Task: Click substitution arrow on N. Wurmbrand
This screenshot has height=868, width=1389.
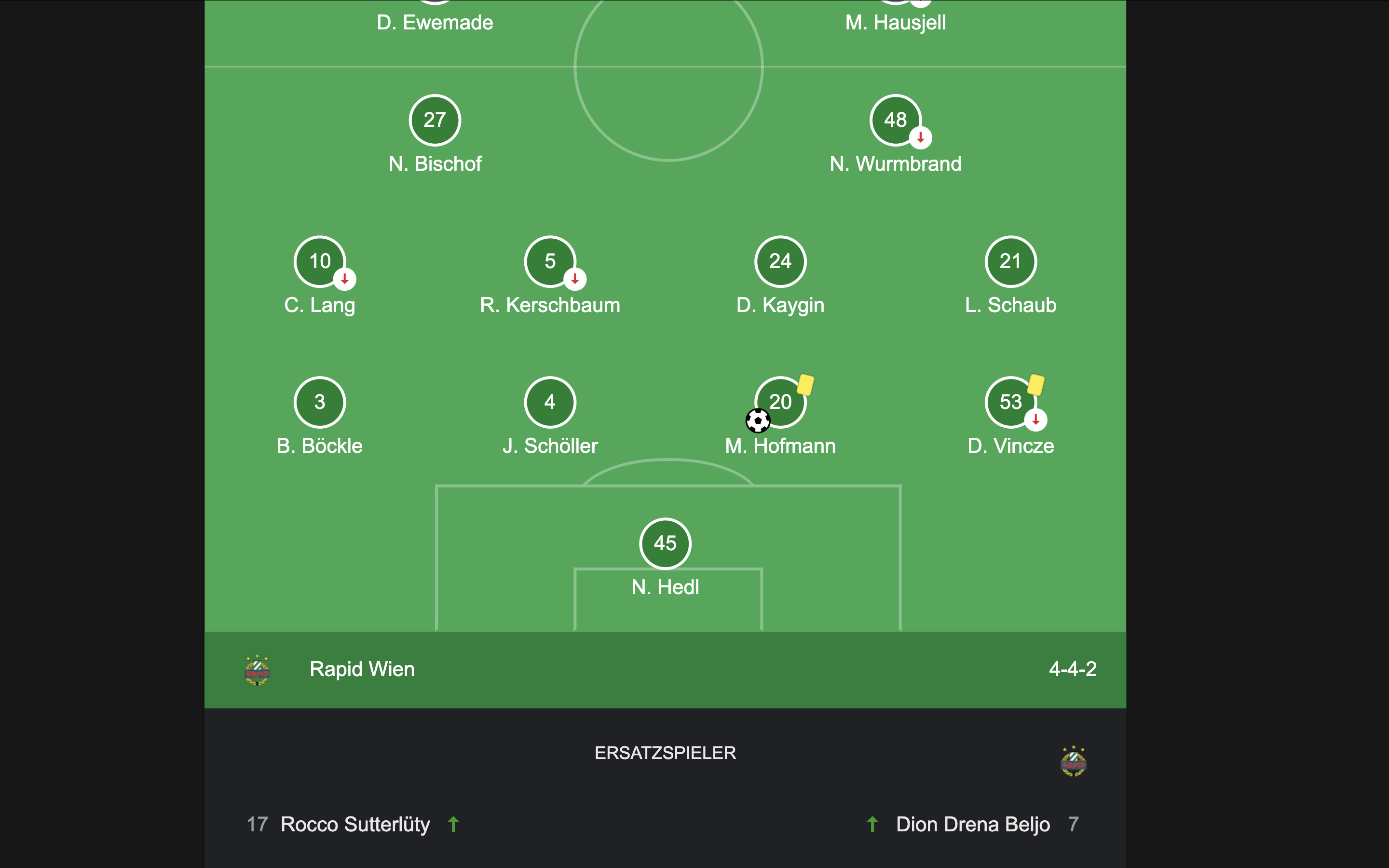Action: [921, 138]
